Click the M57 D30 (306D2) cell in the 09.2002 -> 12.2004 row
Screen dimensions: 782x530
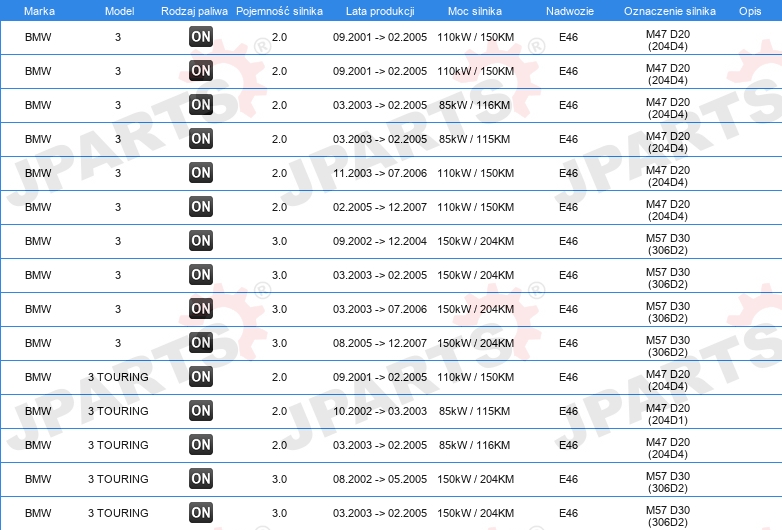click(668, 244)
